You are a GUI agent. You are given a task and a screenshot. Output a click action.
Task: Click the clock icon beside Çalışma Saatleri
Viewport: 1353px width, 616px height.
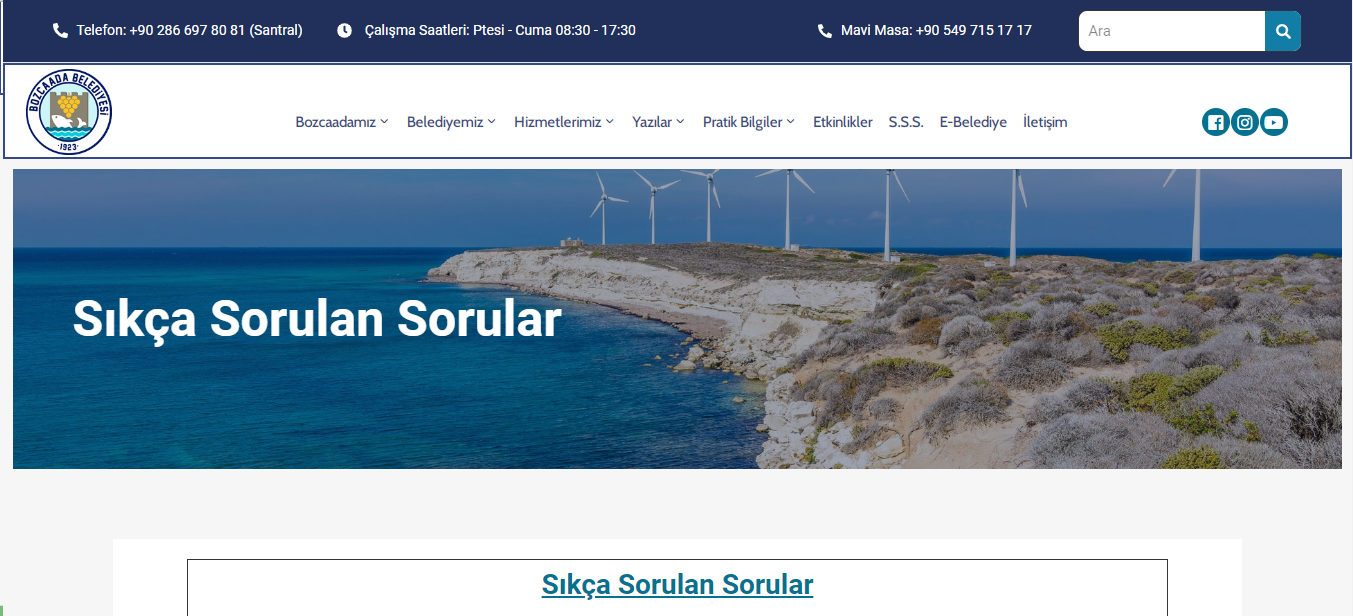coord(344,31)
